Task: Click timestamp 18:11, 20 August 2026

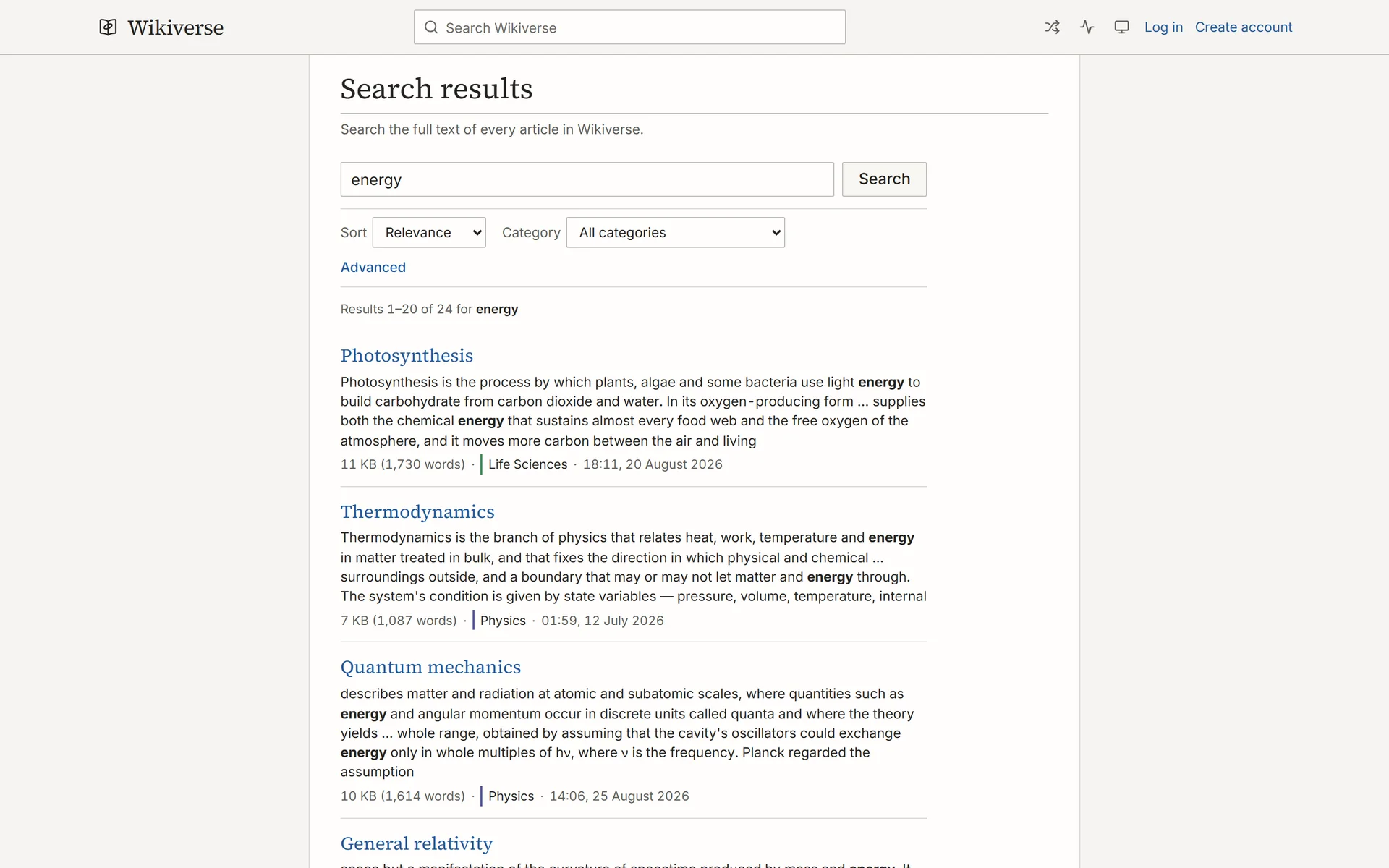Action: 653,464
